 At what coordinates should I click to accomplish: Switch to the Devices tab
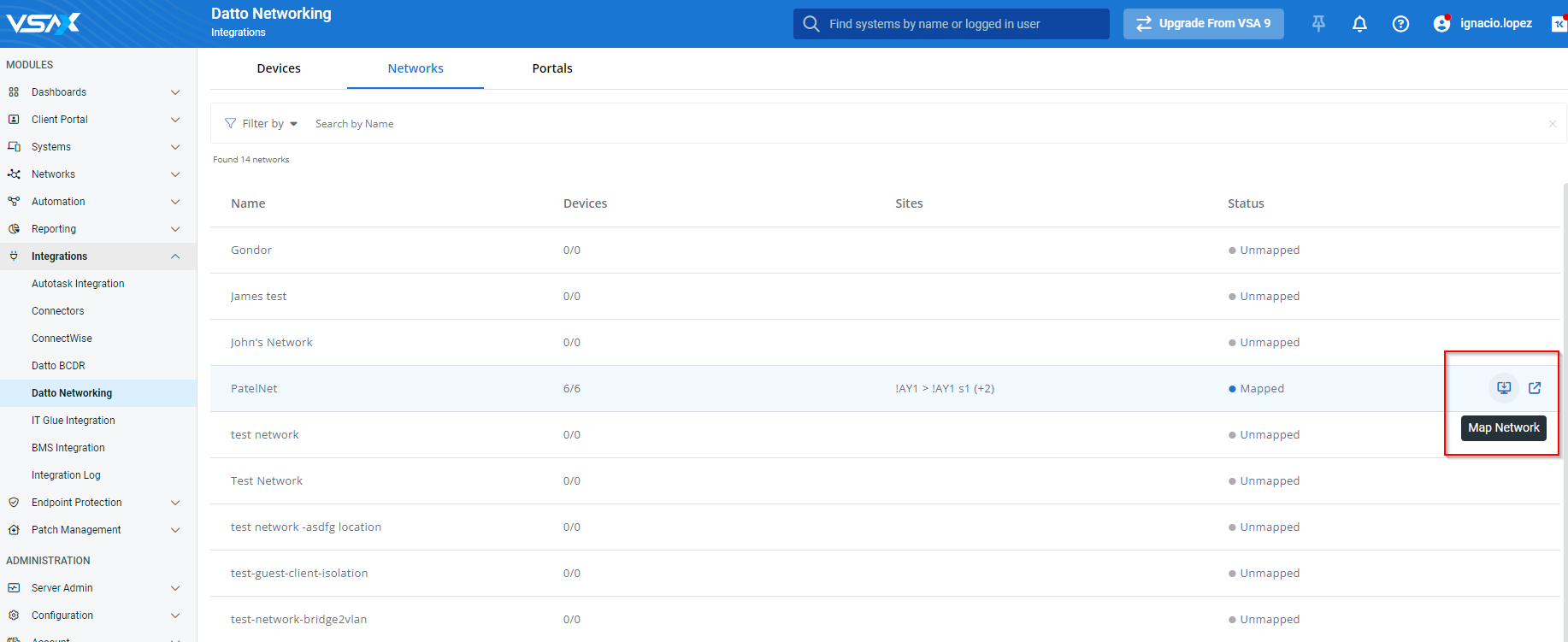[x=279, y=68]
